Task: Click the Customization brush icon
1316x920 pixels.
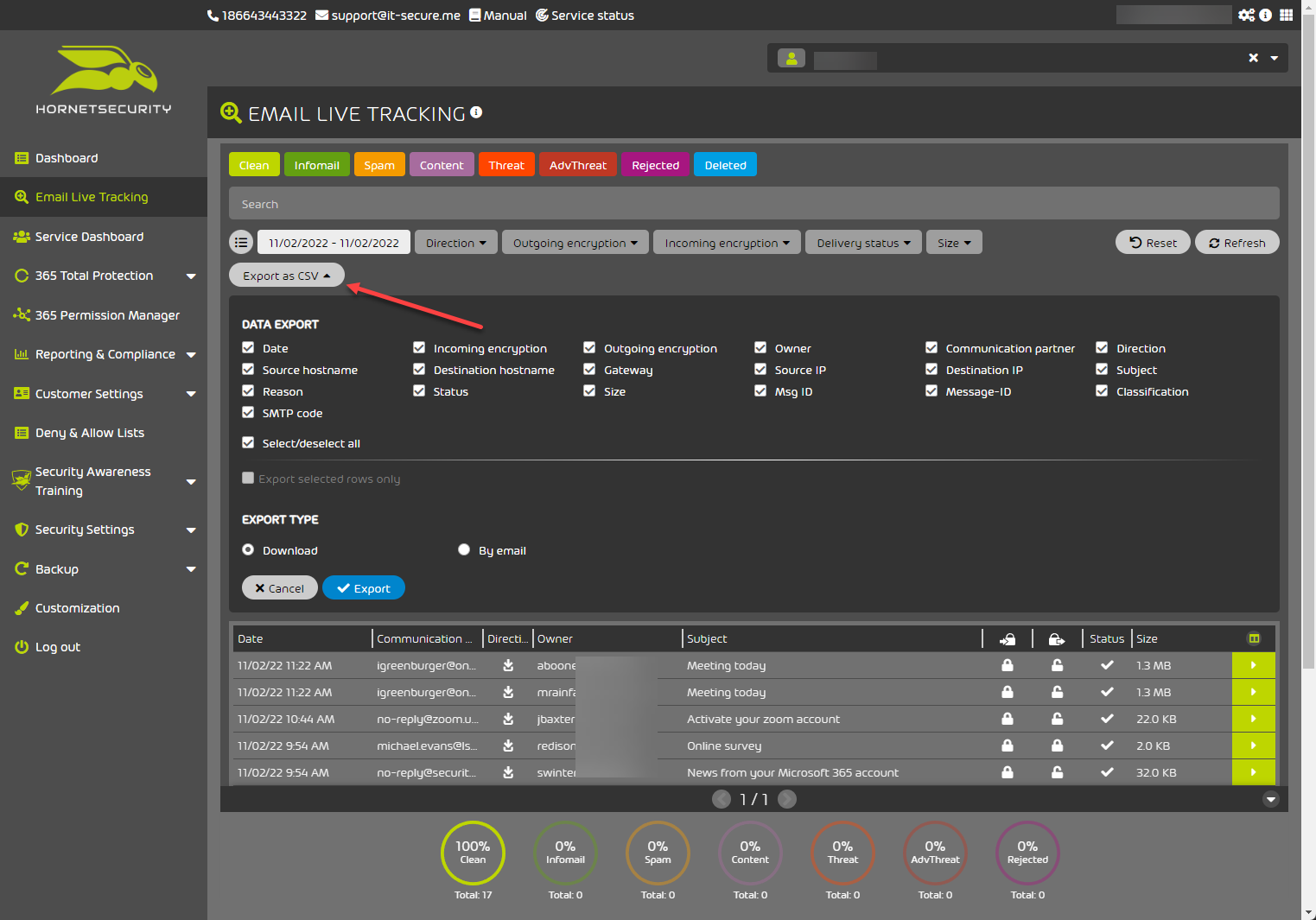Action: pyautogui.click(x=22, y=608)
